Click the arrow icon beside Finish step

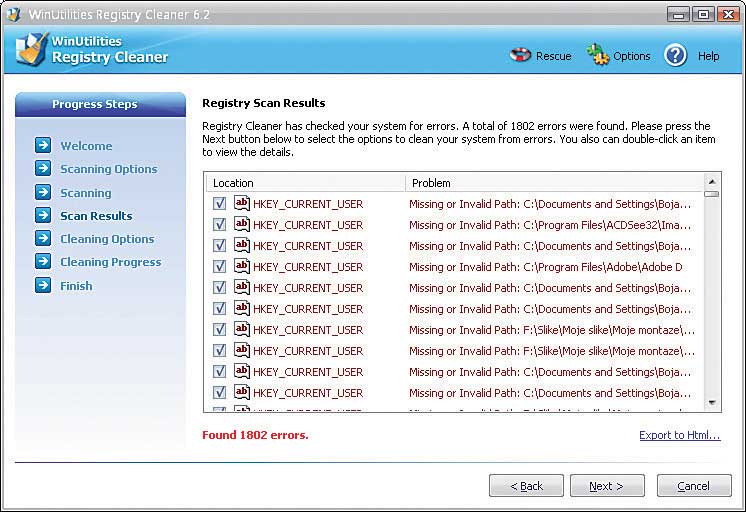(x=43, y=285)
